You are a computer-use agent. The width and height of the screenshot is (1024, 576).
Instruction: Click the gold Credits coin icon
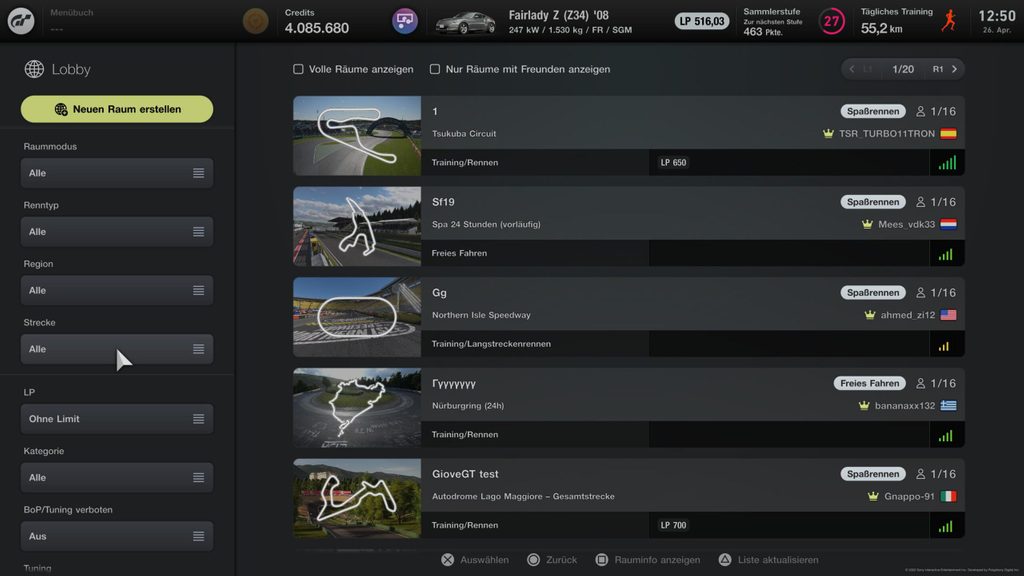tap(255, 21)
